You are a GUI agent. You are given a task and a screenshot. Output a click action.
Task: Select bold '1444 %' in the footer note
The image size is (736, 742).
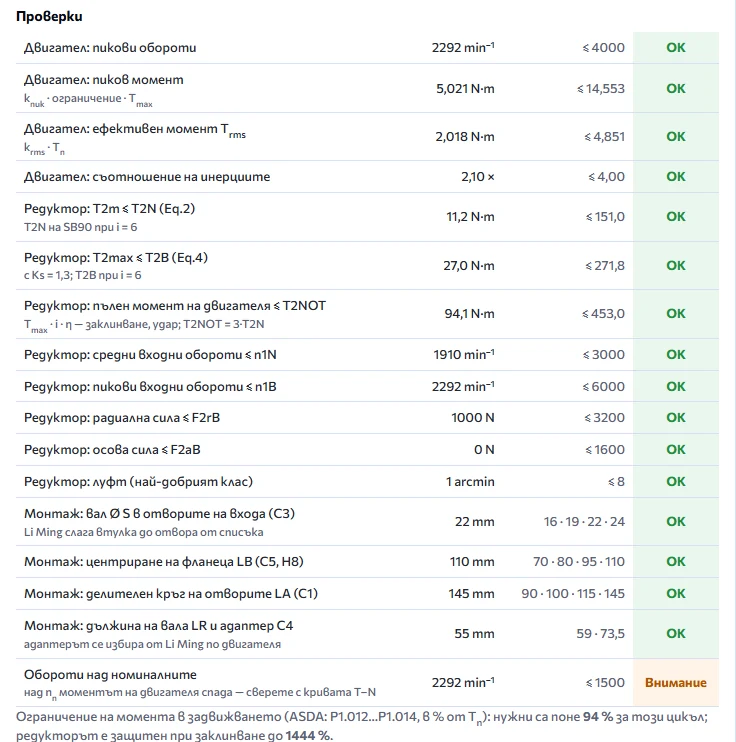tap(308, 735)
